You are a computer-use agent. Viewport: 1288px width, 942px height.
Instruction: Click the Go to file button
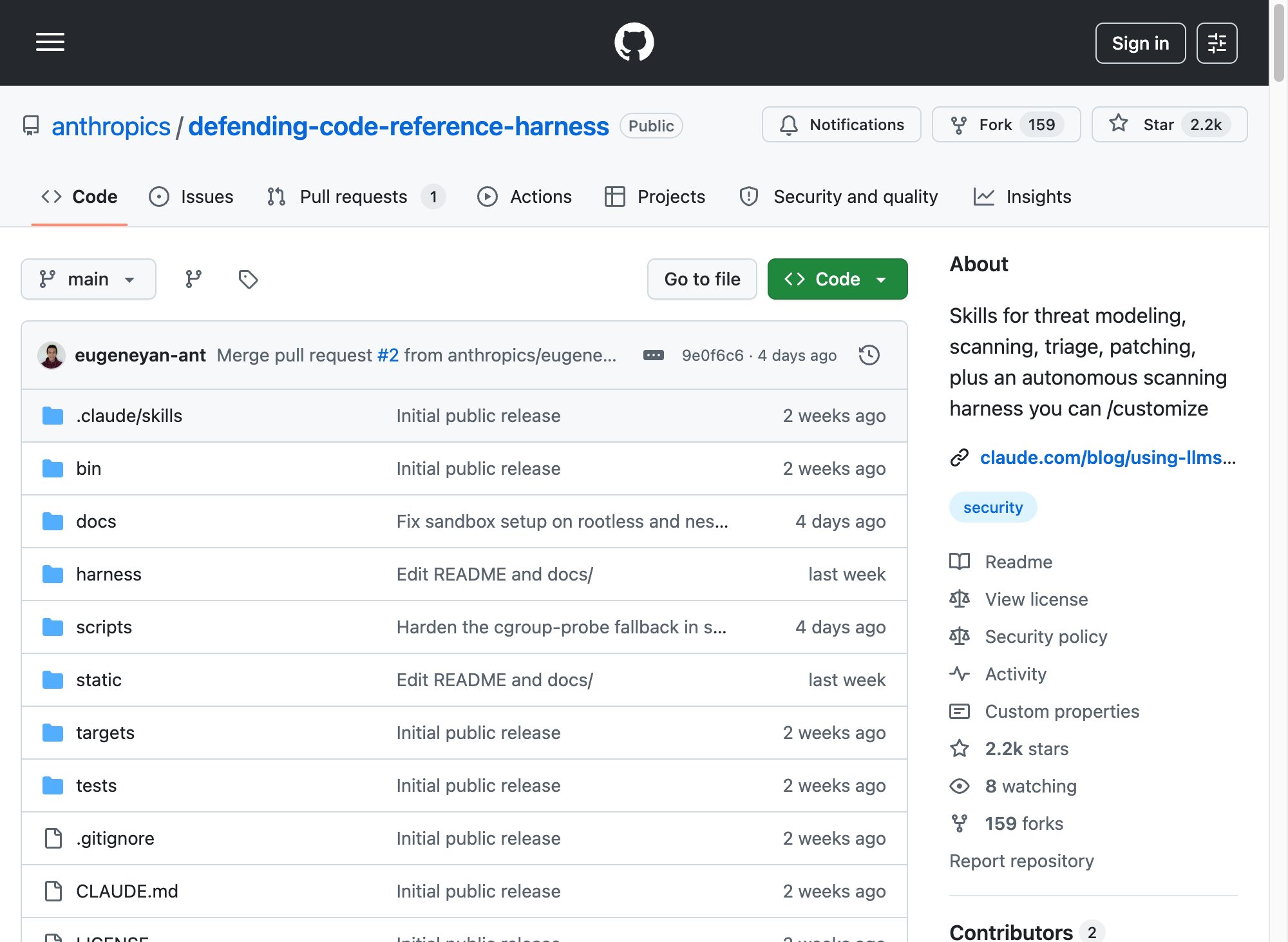click(702, 279)
